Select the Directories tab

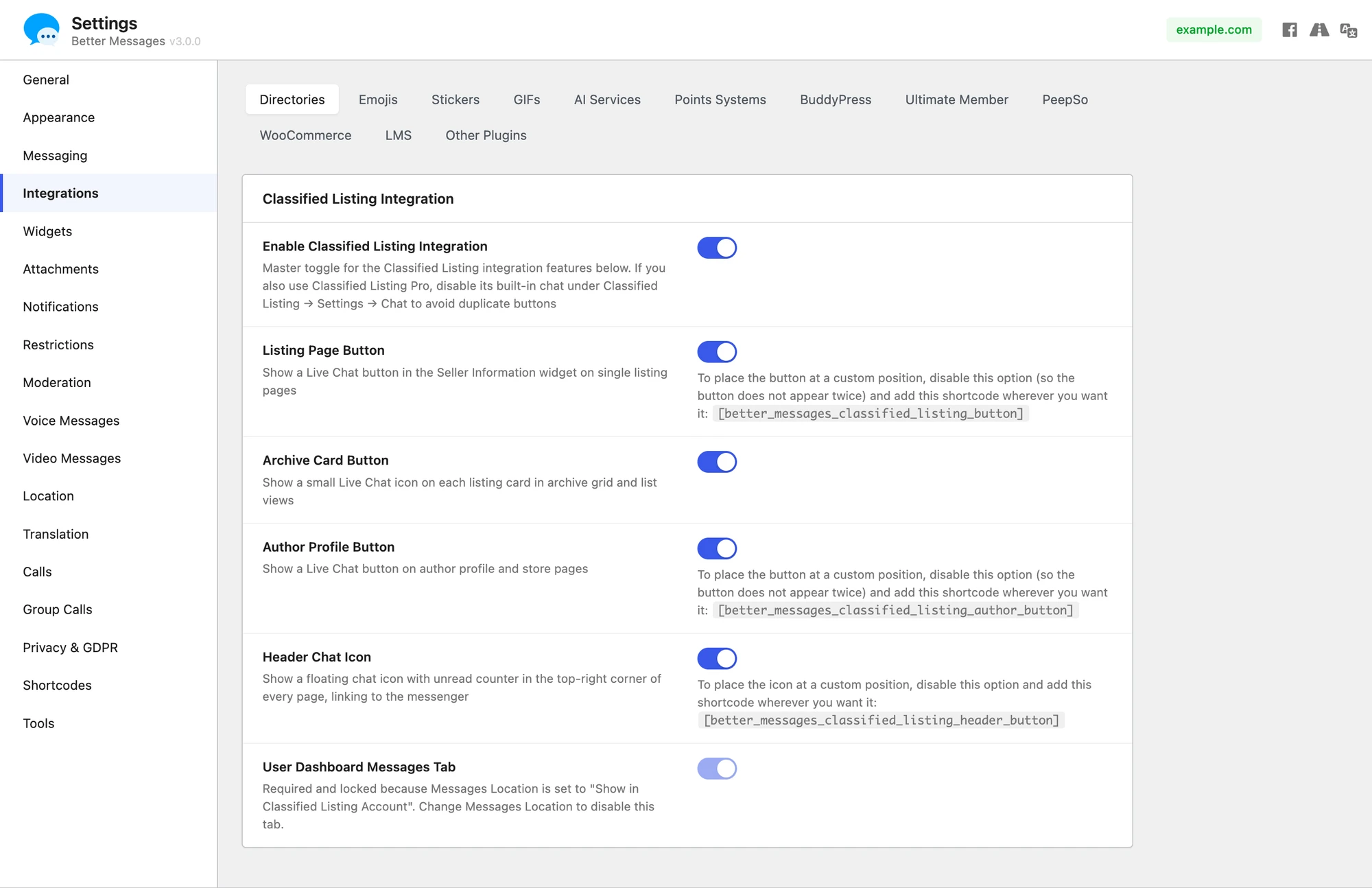[292, 100]
